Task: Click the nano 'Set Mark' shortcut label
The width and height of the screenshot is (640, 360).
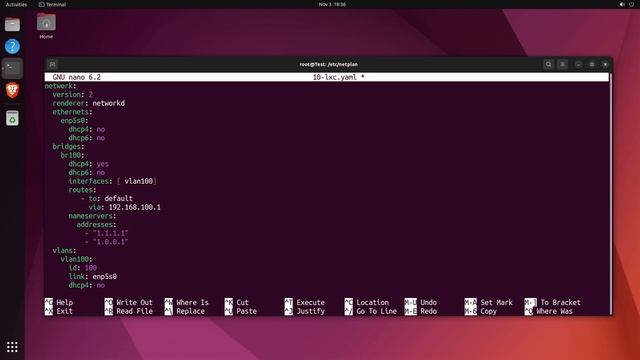Action: click(x=496, y=302)
